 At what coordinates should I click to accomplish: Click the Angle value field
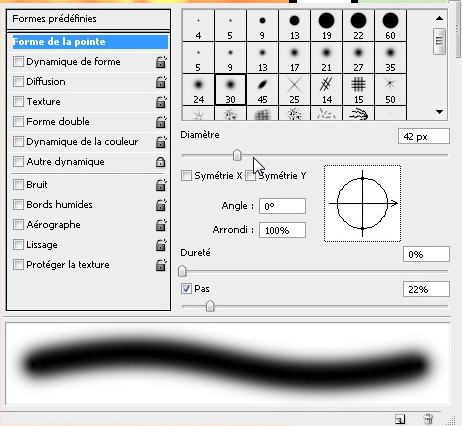click(x=282, y=206)
